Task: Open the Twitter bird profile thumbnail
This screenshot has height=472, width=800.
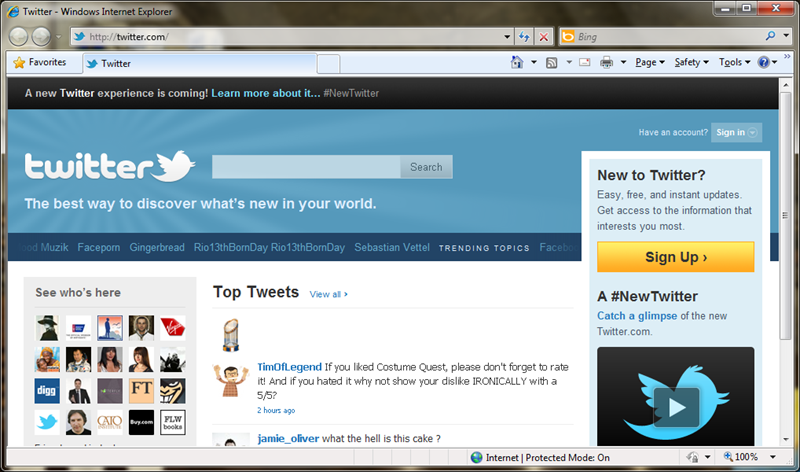Action: (47, 423)
